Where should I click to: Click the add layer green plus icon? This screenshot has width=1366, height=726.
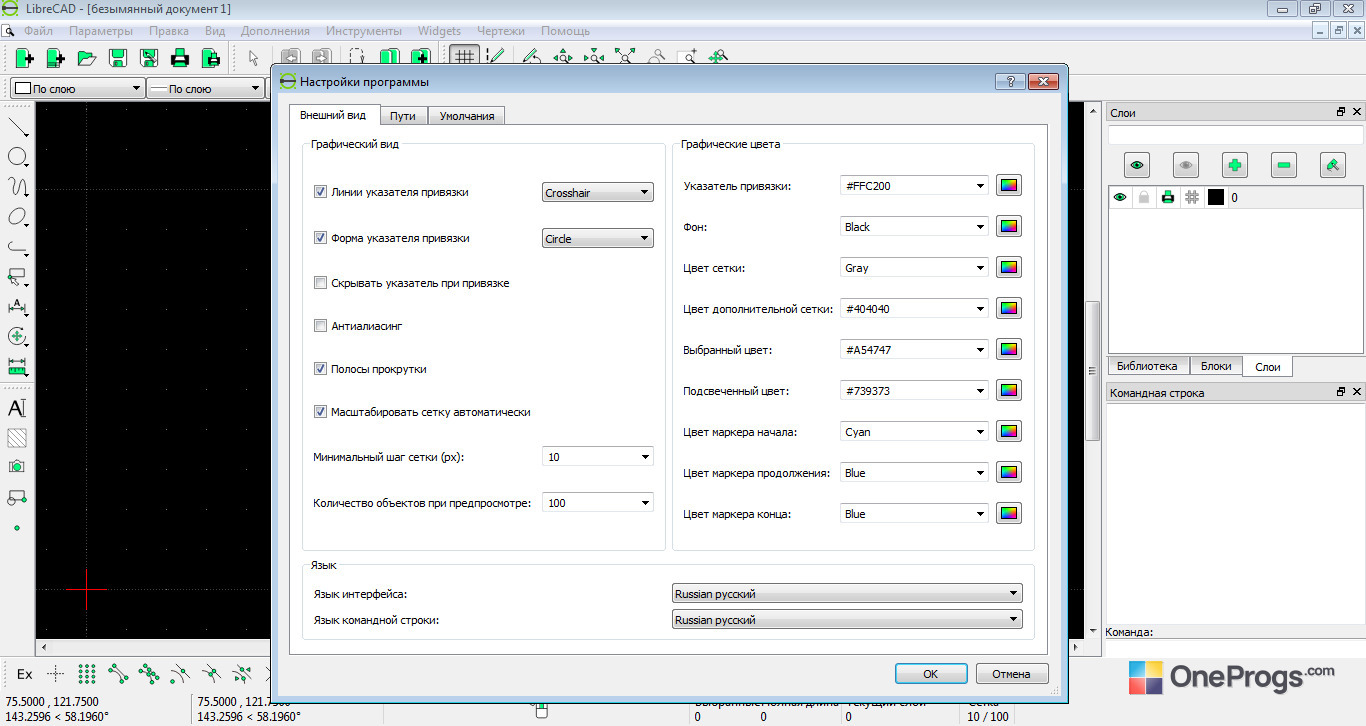coord(1235,165)
